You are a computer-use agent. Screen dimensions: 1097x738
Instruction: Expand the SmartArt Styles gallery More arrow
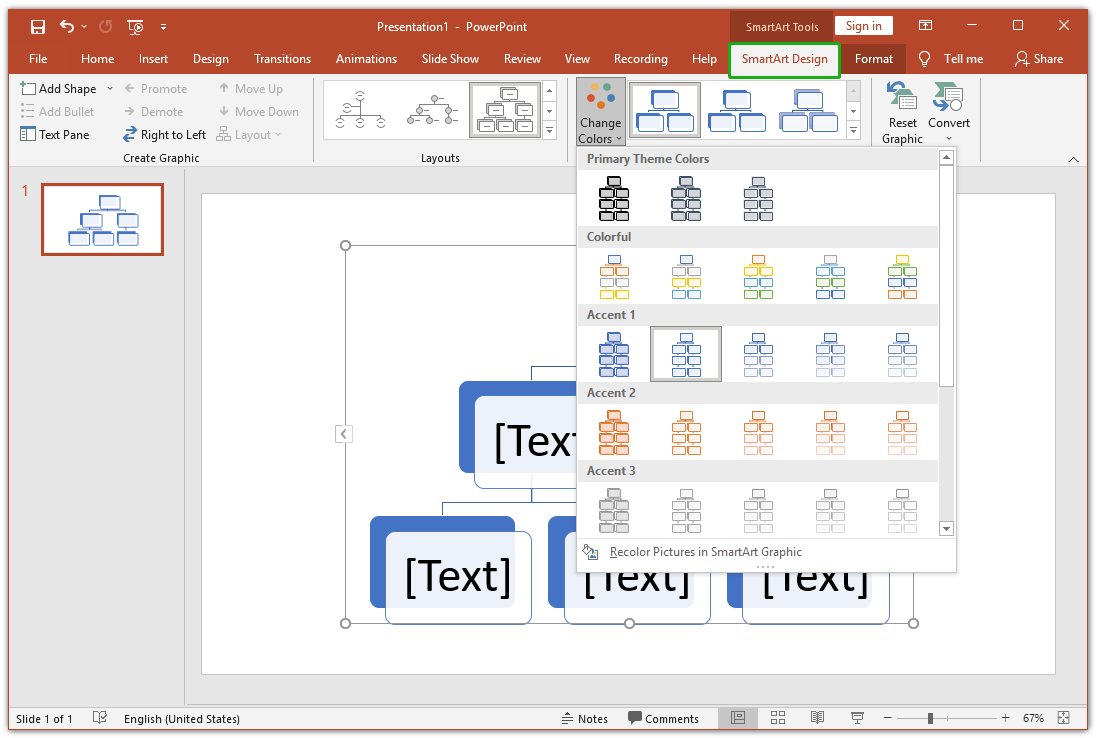854,130
